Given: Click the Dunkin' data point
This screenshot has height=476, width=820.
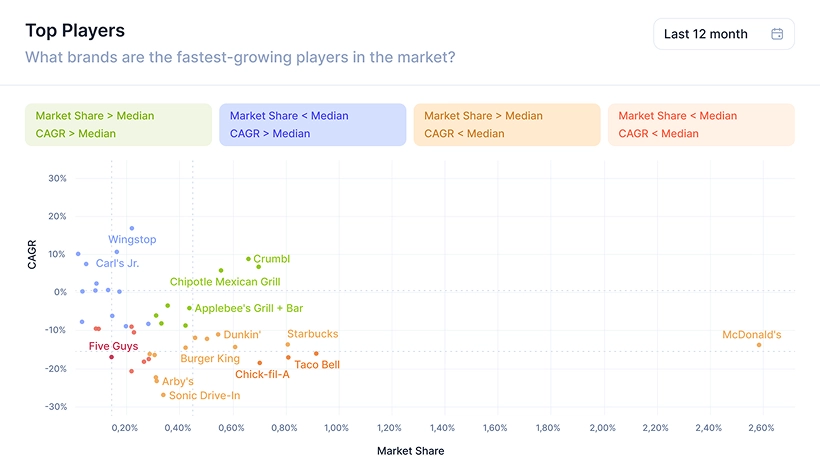Looking at the screenshot, I should (x=218, y=335).
